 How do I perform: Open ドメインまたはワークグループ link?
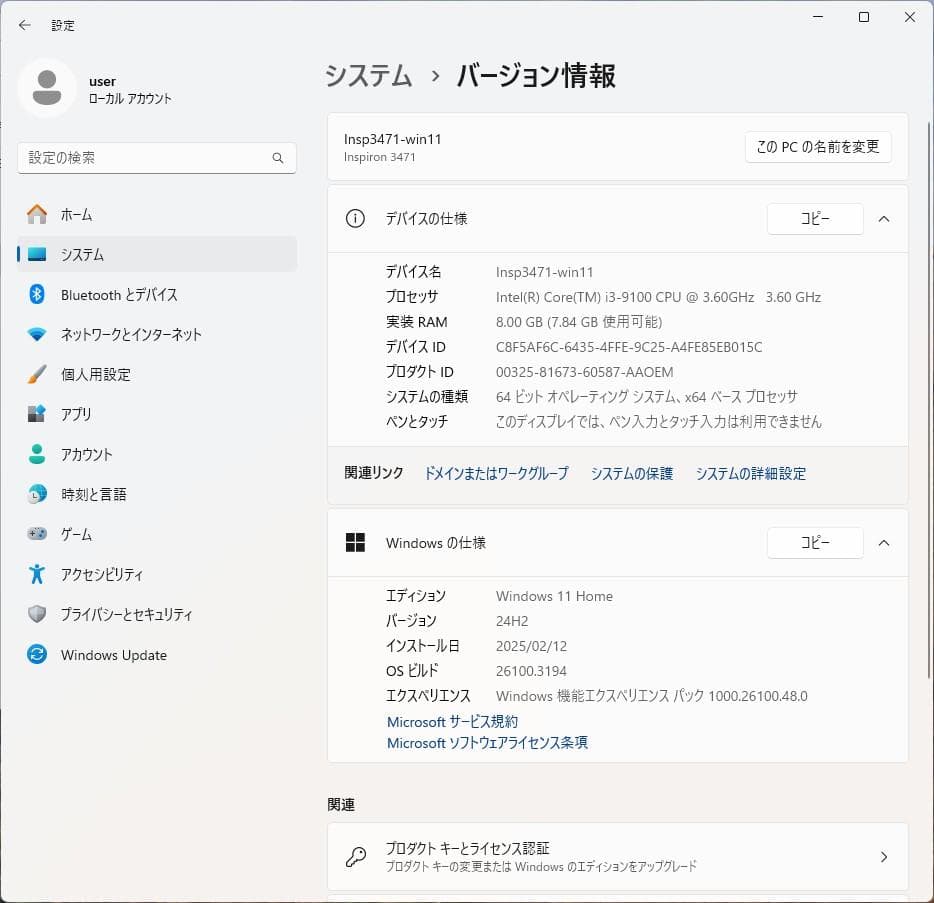click(496, 474)
